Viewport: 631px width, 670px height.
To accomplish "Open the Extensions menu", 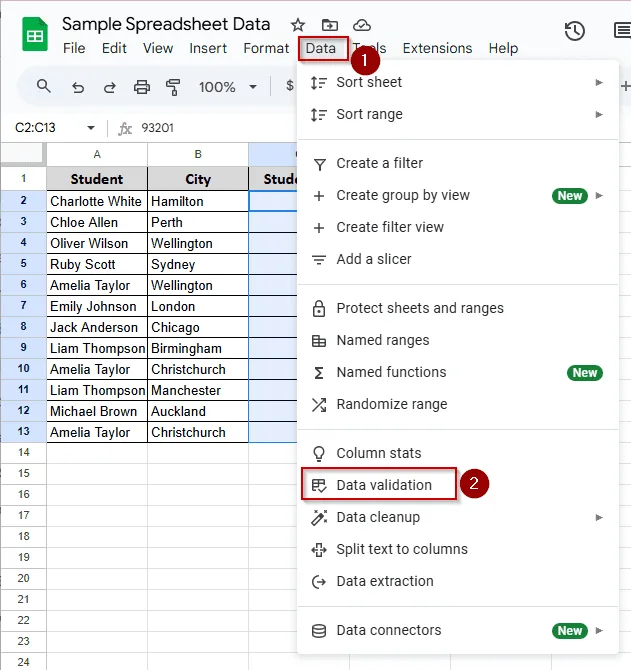I will pyautogui.click(x=437, y=48).
